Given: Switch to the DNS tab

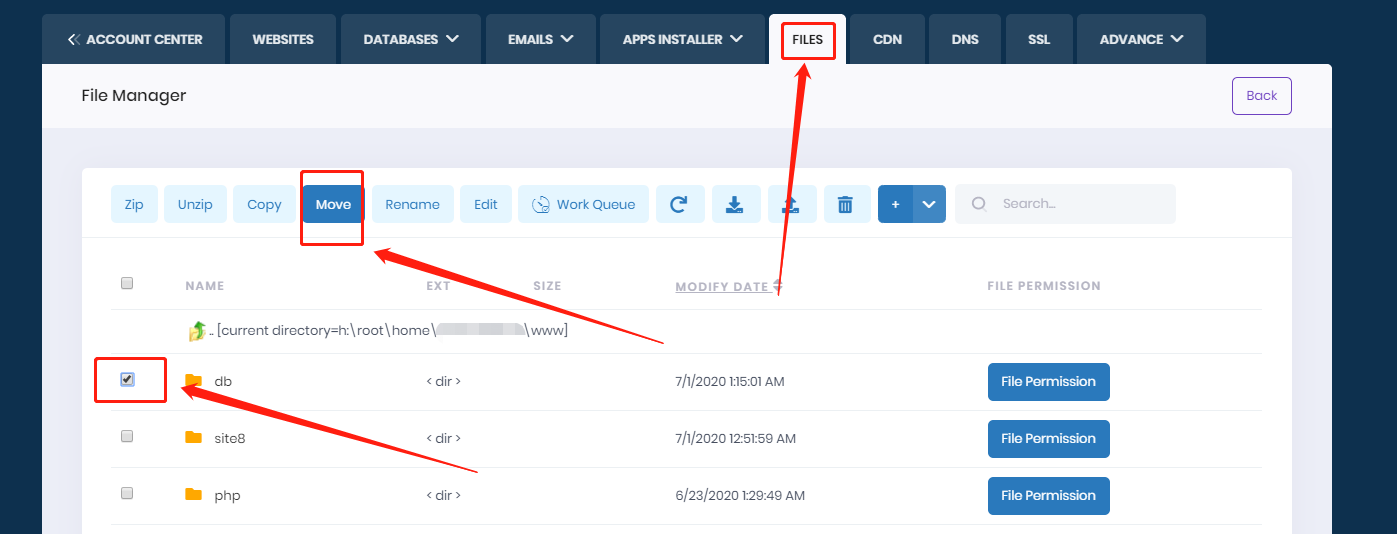Looking at the screenshot, I should click(x=965, y=39).
